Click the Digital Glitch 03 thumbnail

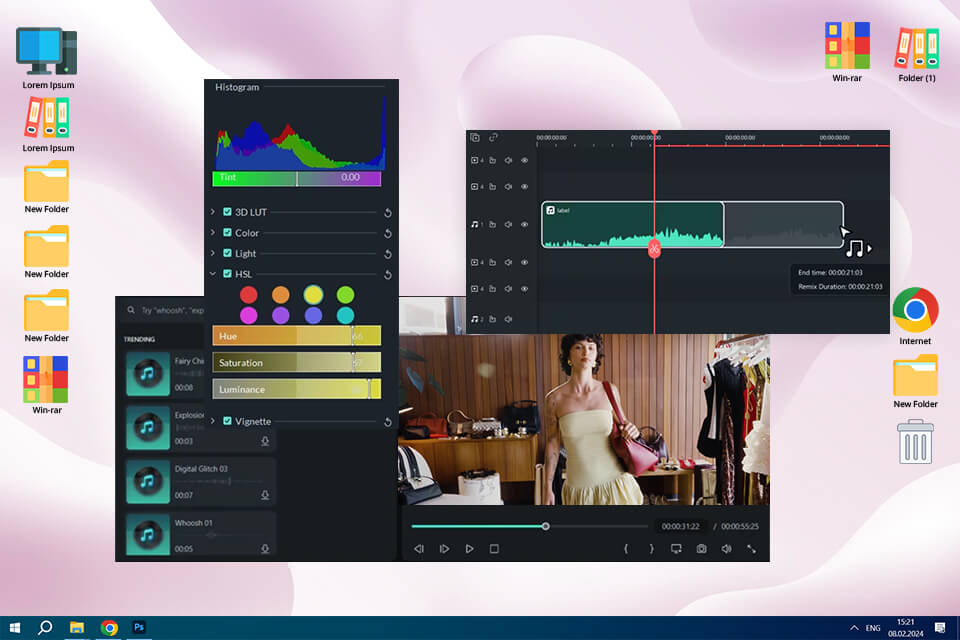tap(148, 481)
